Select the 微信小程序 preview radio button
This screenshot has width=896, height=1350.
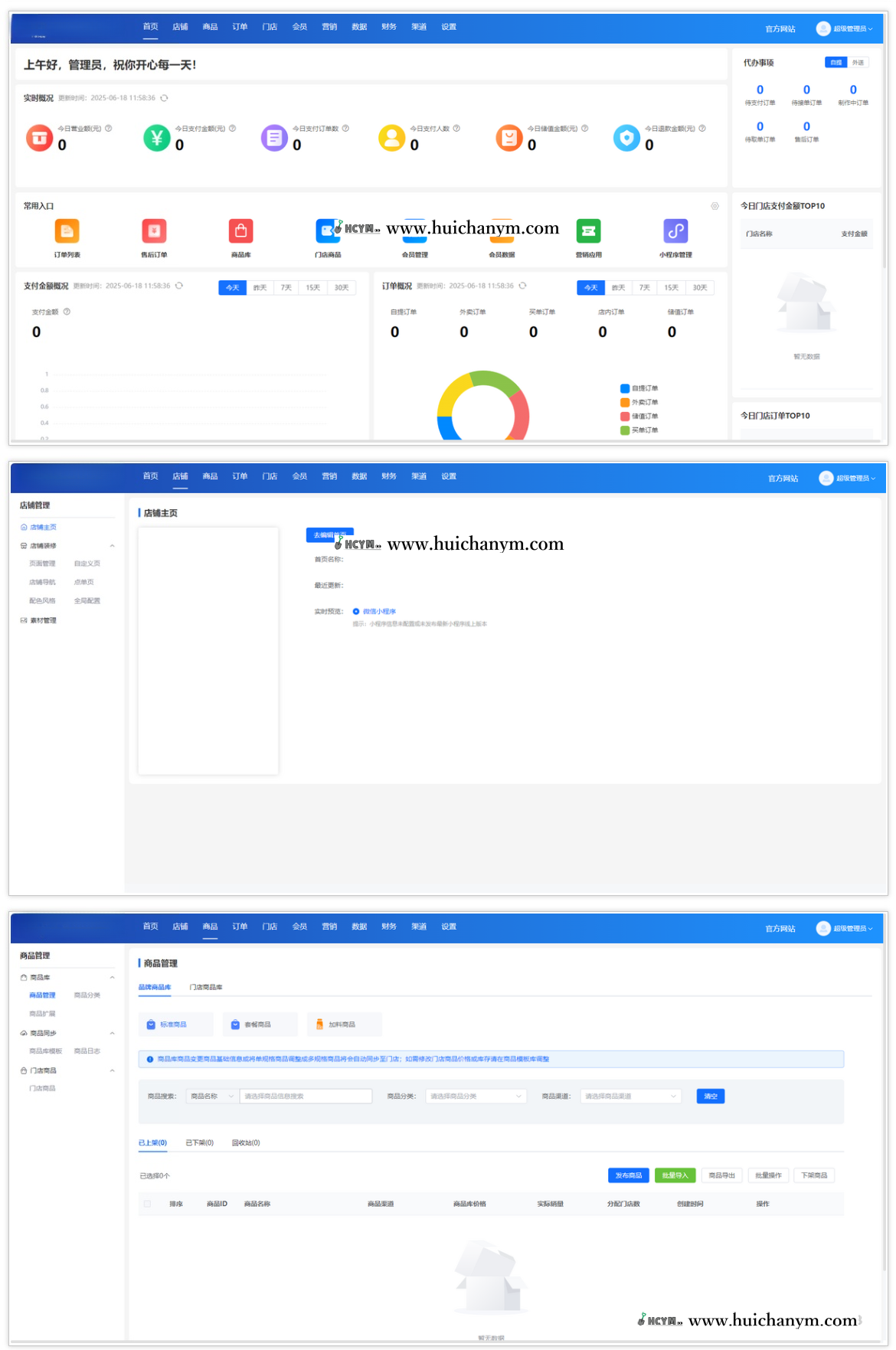(x=356, y=611)
